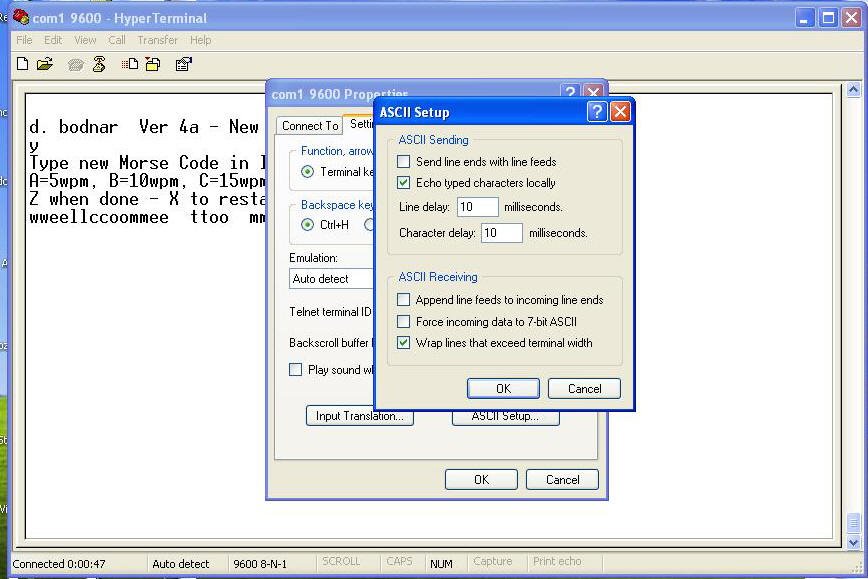Click the Line delay milliseconds field
The height and width of the screenshot is (579, 868).
[477, 207]
